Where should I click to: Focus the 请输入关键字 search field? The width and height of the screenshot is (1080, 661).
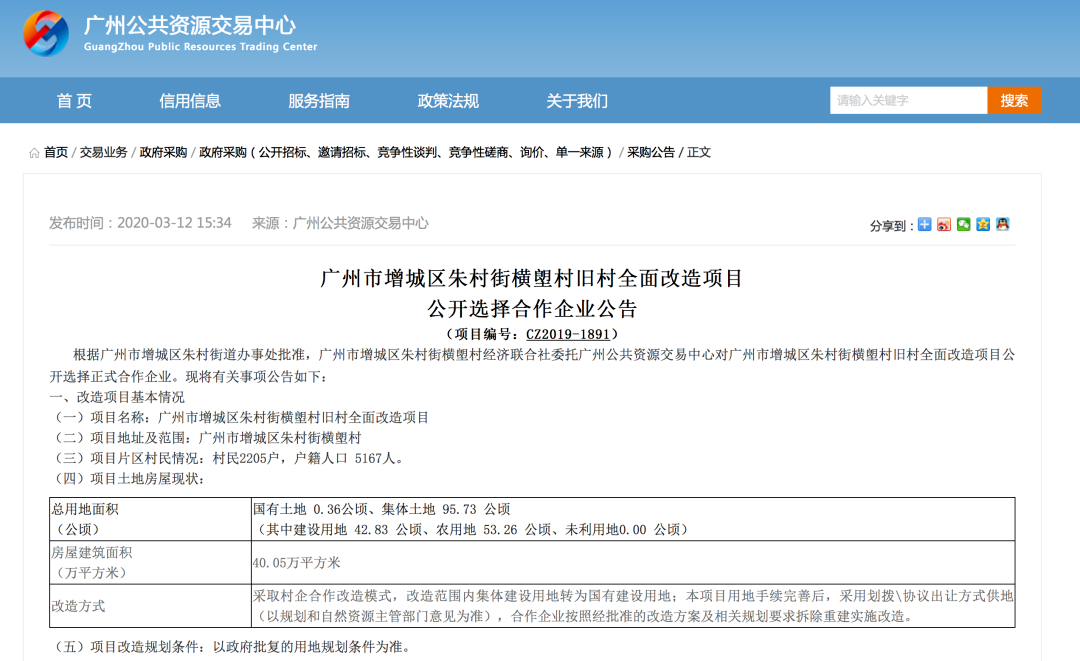[908, 101]
